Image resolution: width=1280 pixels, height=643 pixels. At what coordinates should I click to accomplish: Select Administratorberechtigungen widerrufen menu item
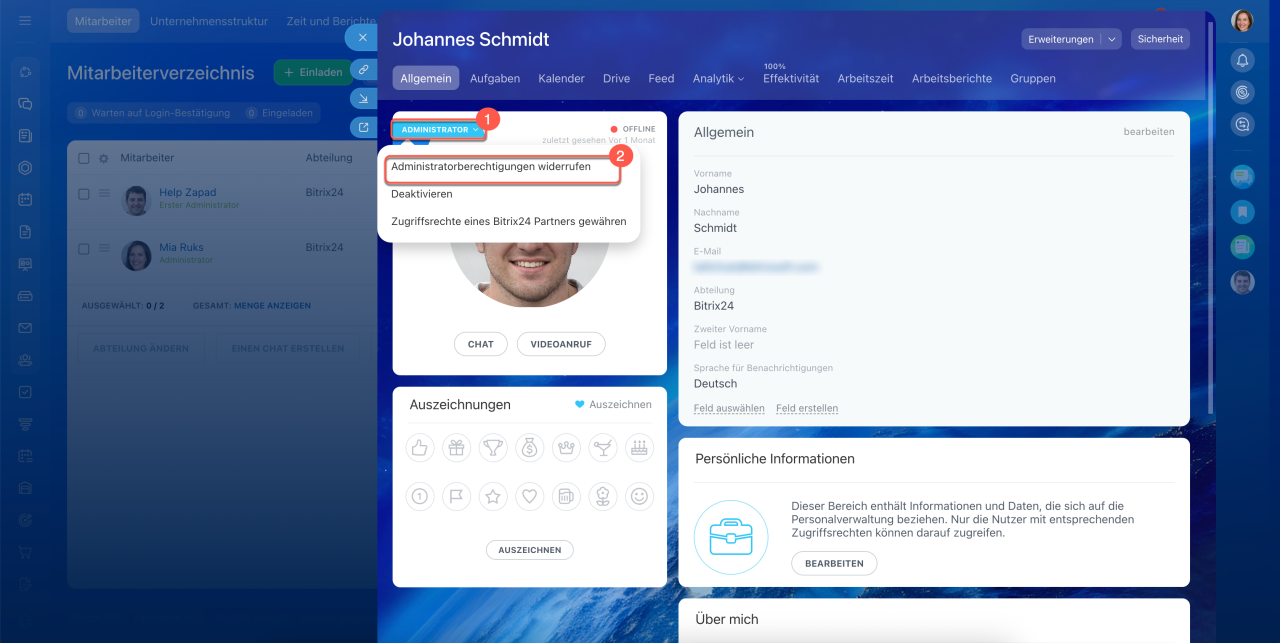490,167
